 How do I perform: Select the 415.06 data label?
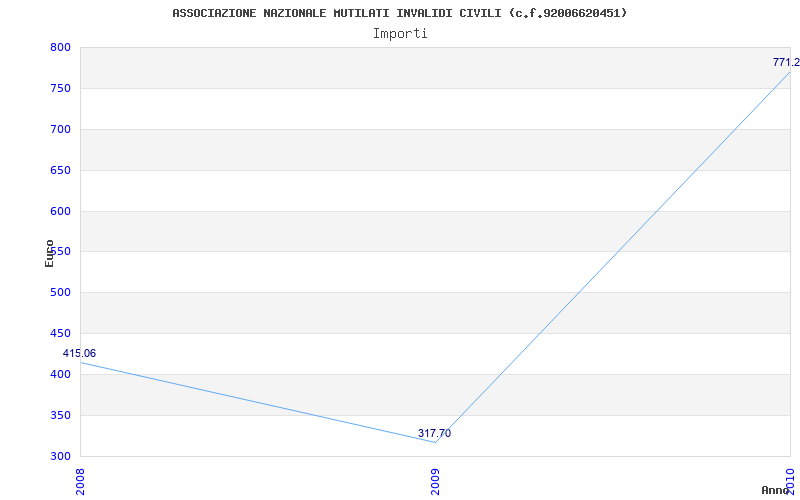coord(79,354)
